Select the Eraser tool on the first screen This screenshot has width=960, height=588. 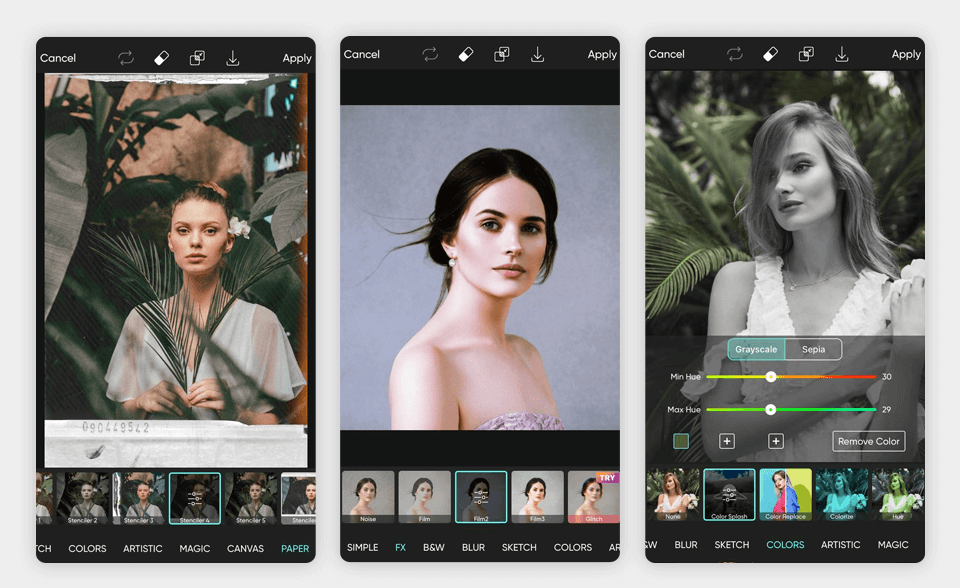point(161,57)
